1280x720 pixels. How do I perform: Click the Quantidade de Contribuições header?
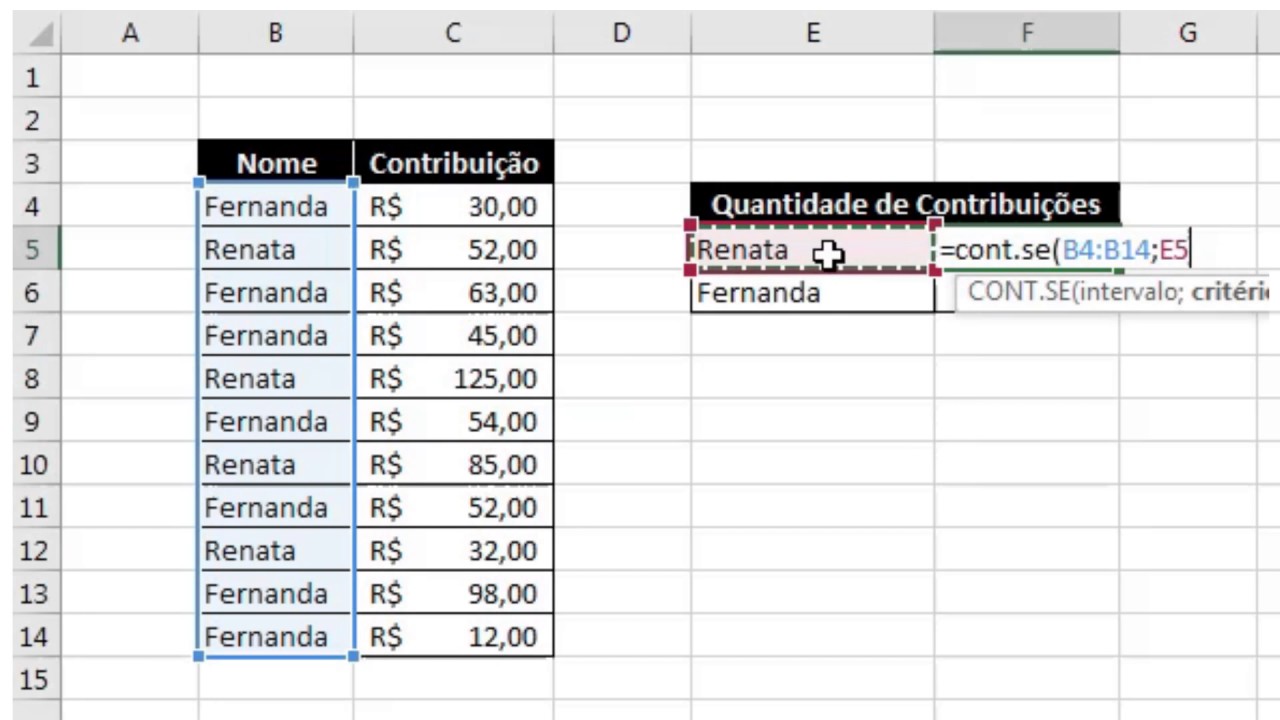point(906,205)
